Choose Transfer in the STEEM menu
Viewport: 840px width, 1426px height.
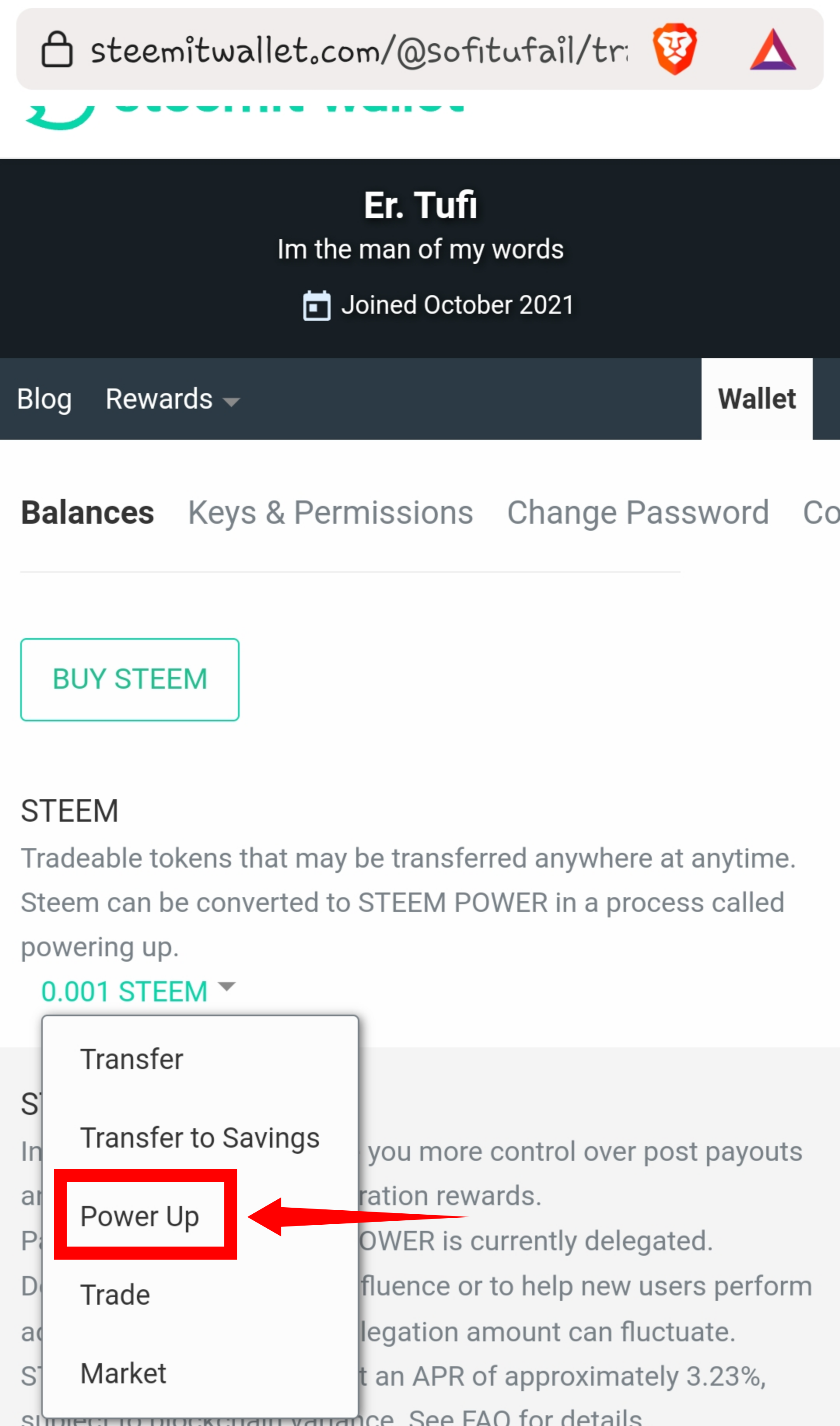(x=131, y=1059)
